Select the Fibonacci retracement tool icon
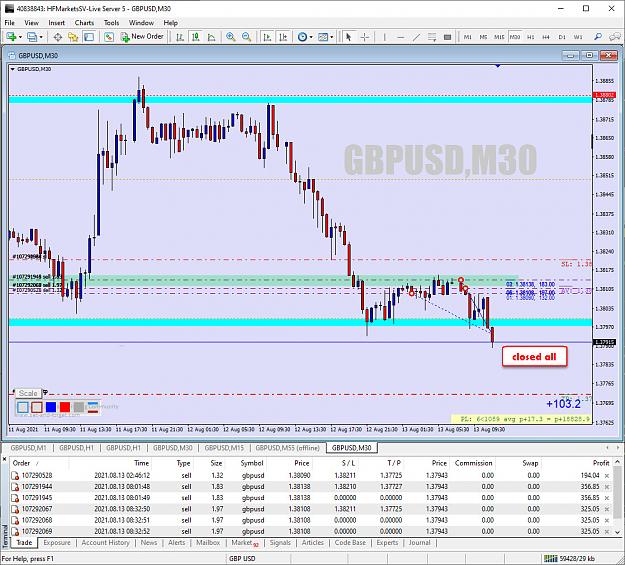Image resolution: width=625 pixels, height=565 pixels. click(x=432, y=37)
